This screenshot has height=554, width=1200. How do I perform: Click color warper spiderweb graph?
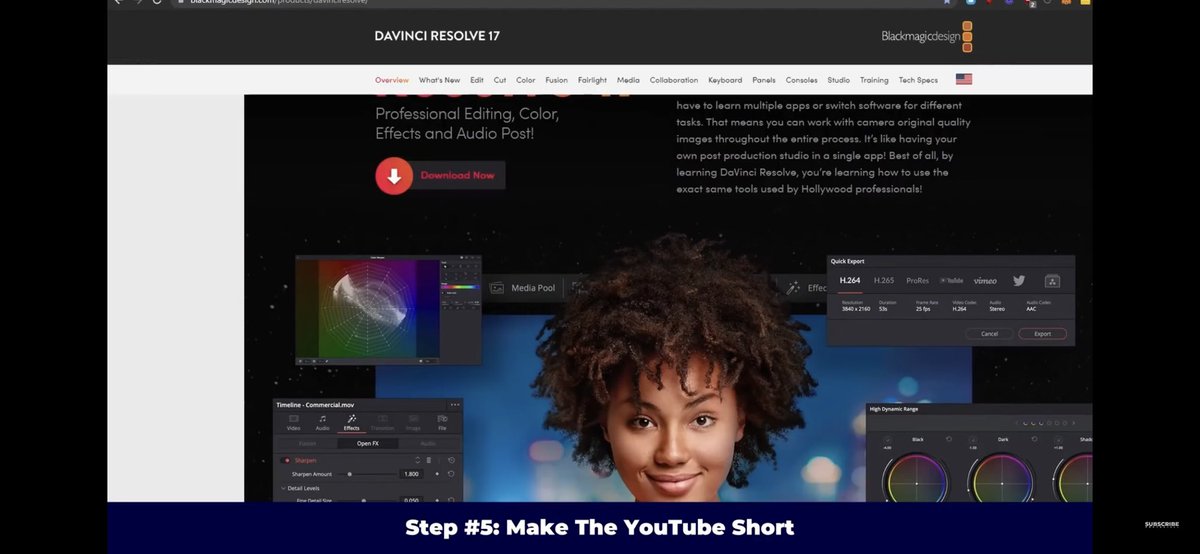[x=368, y=310]
